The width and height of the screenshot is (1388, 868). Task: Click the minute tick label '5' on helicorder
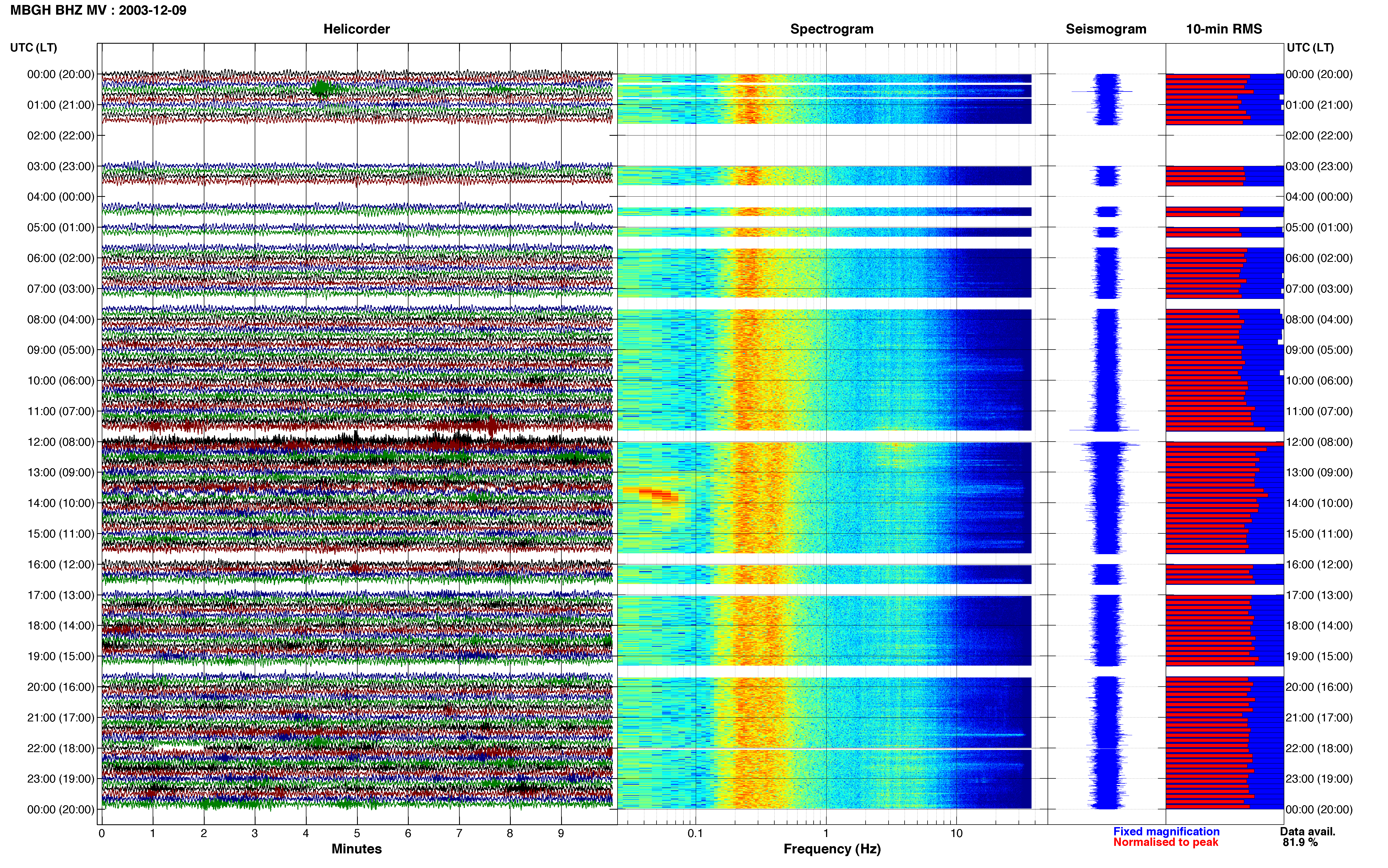(x=356, y=833)
